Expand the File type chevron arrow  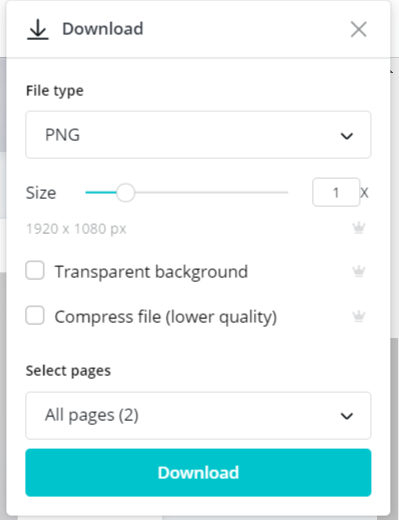347,136
